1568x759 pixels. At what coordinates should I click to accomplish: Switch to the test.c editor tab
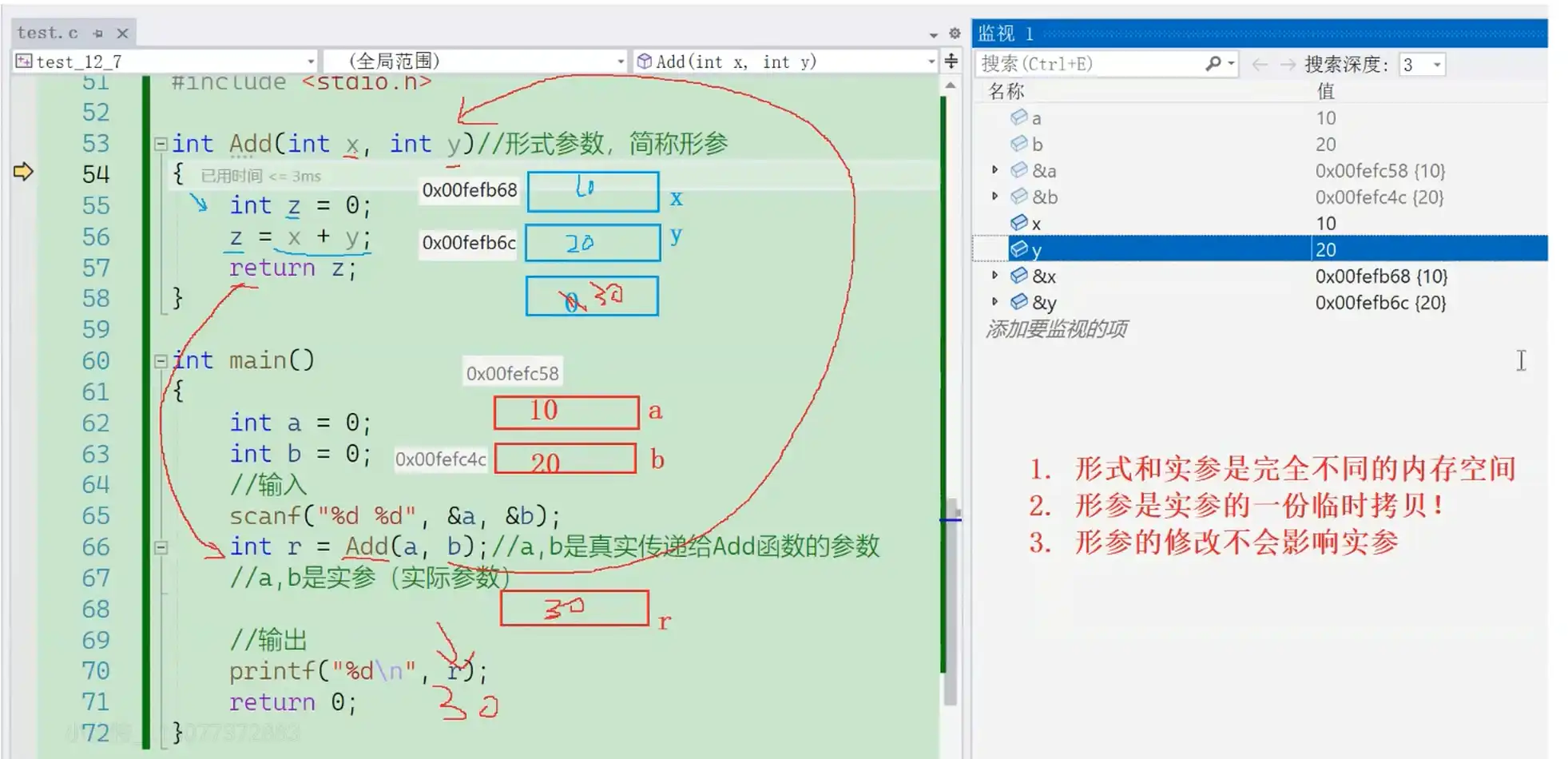pyautogui.click(x=48, y=33)
